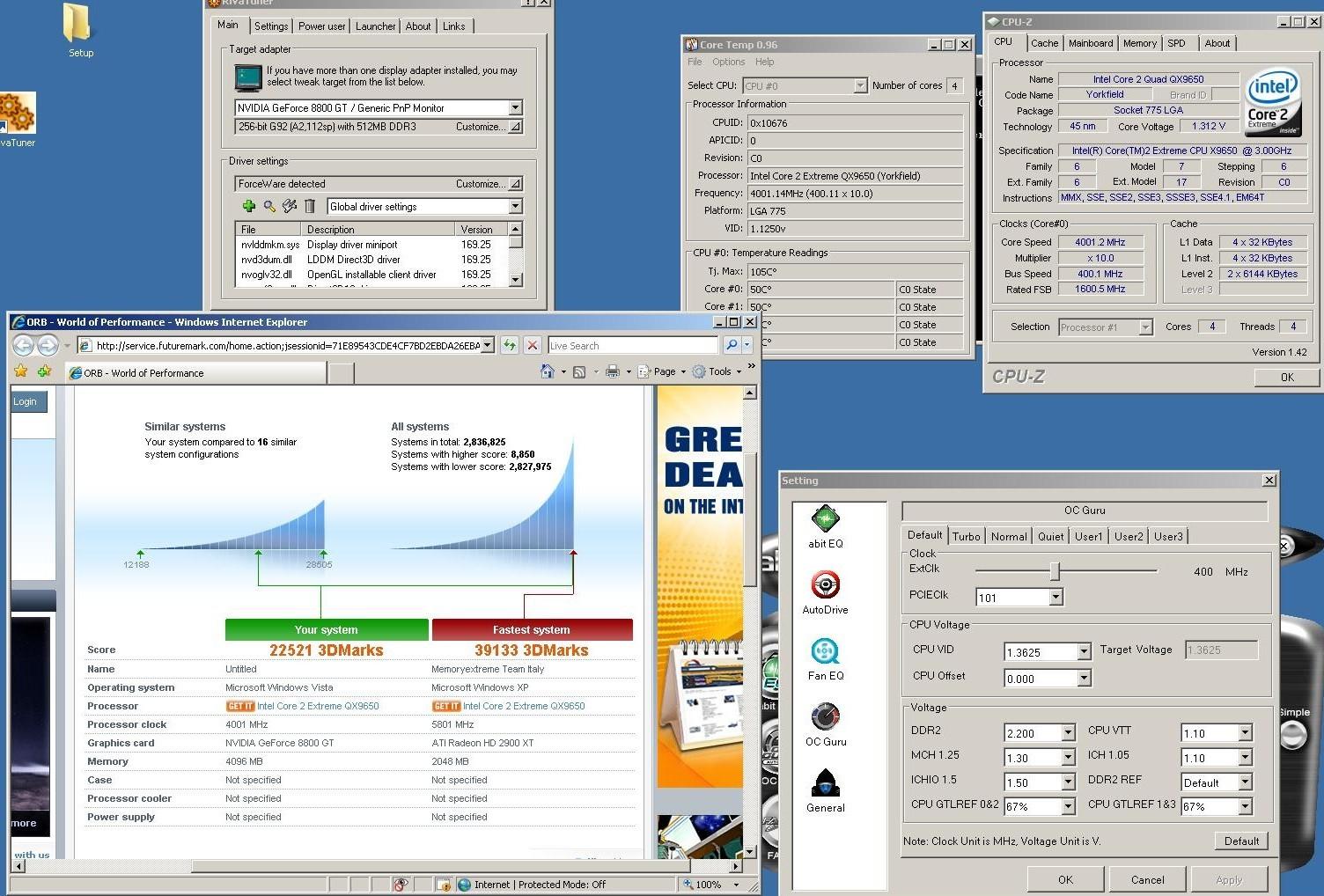Click the IE address bar URL
This screenshot has width=1324, height=896.
coord(287,346)
